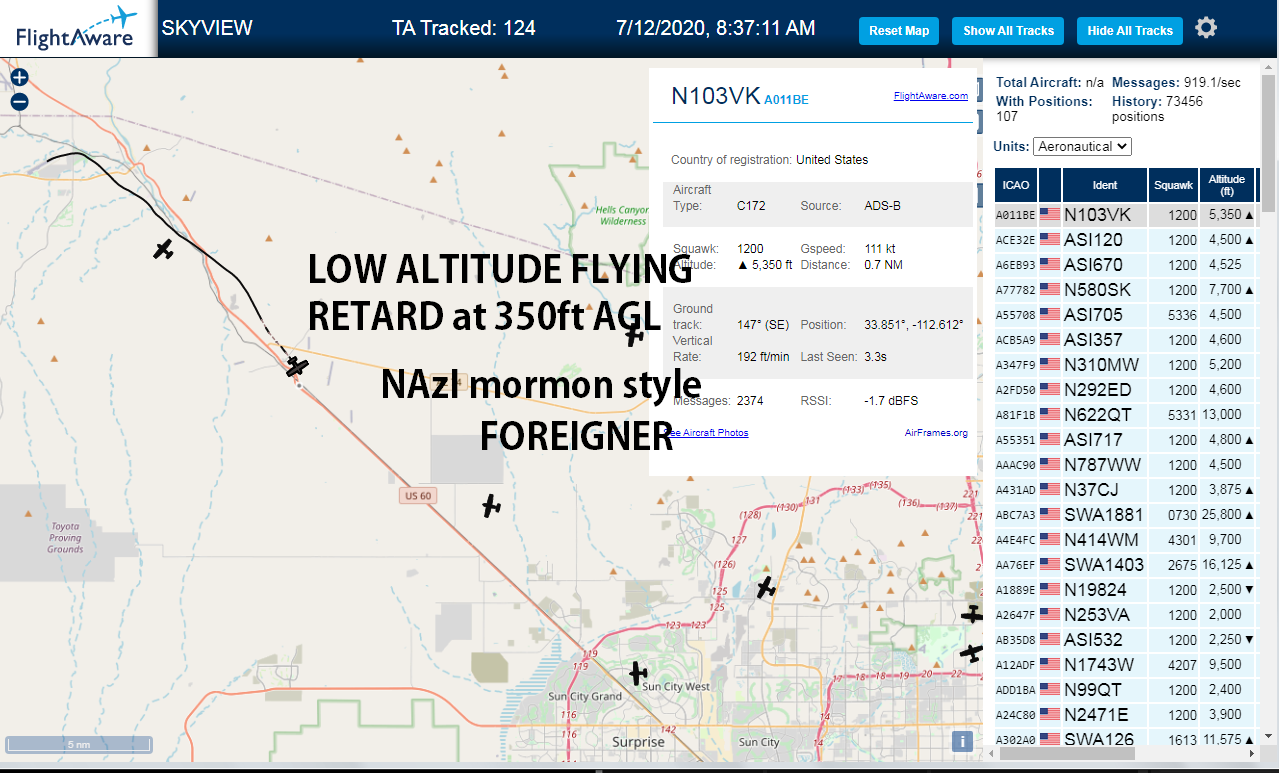Open the AirFrames.org link
This screenshot has width=1279, height=773.
click(x=936, y=432)
